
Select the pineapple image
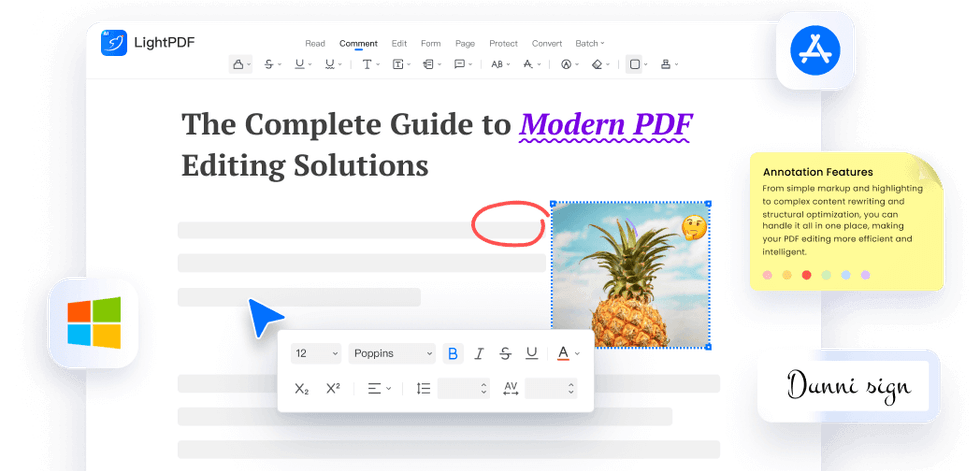630,275
